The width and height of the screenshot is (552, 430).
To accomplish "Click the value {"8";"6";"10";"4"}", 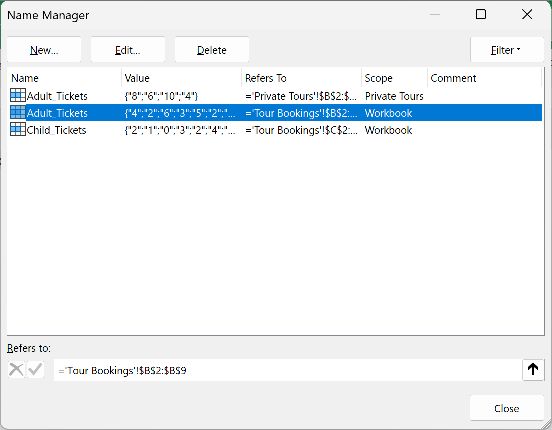I will pos(162,96).
